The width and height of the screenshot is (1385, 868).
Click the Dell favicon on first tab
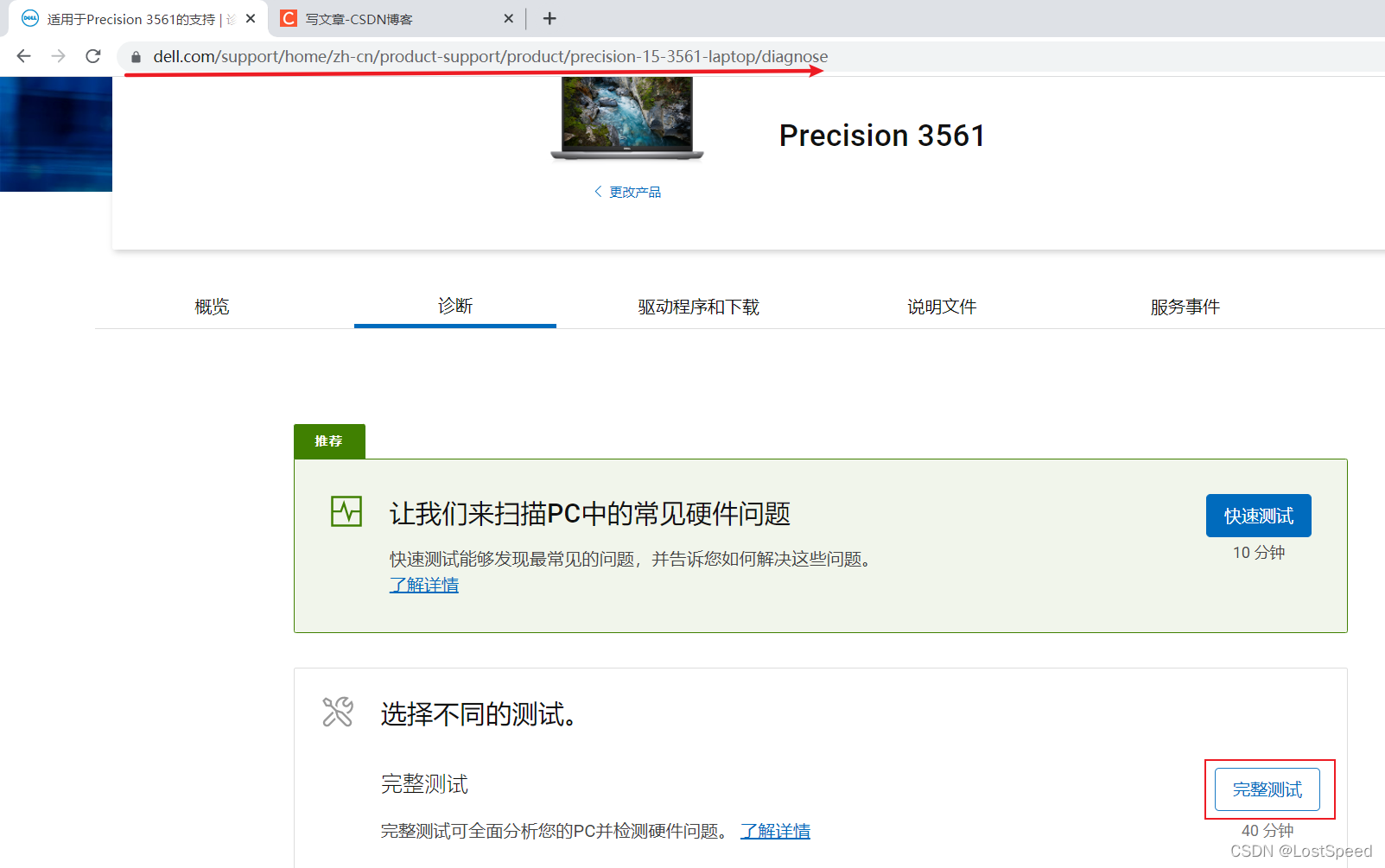[x=30, y=18]
